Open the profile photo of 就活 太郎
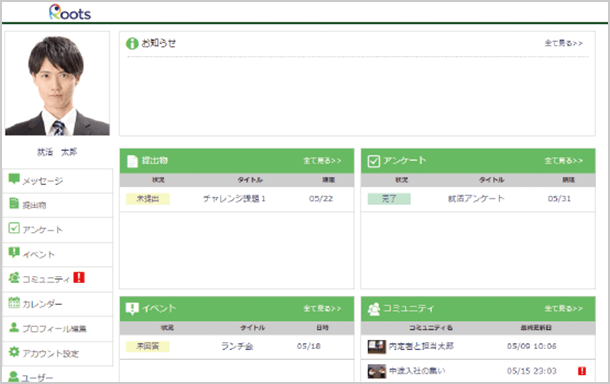Viewport: 610px width, 384px height. (x=57, y=84)
